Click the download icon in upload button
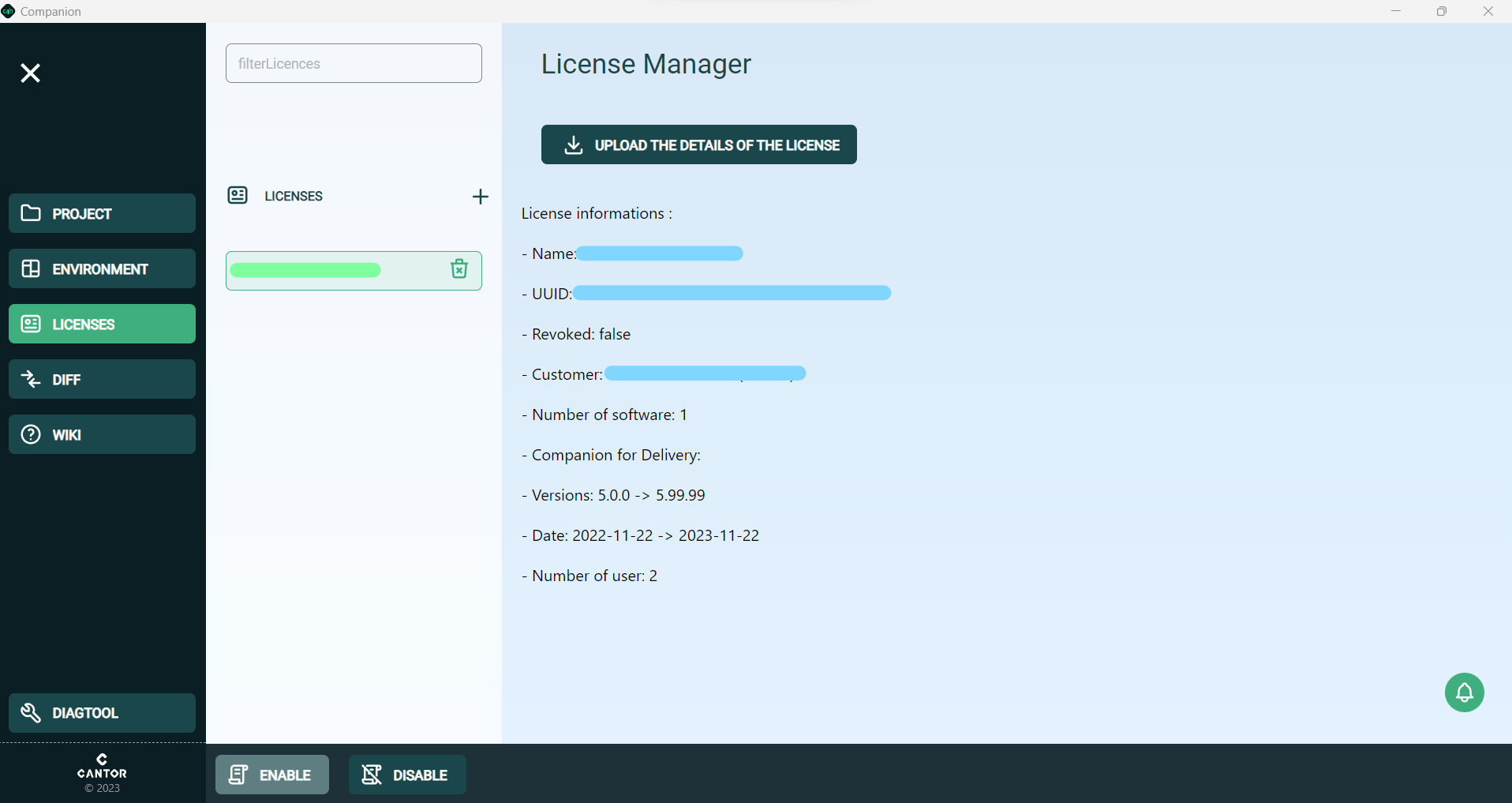Screen dimensions: 1512x803 click(x=574, y=144)
